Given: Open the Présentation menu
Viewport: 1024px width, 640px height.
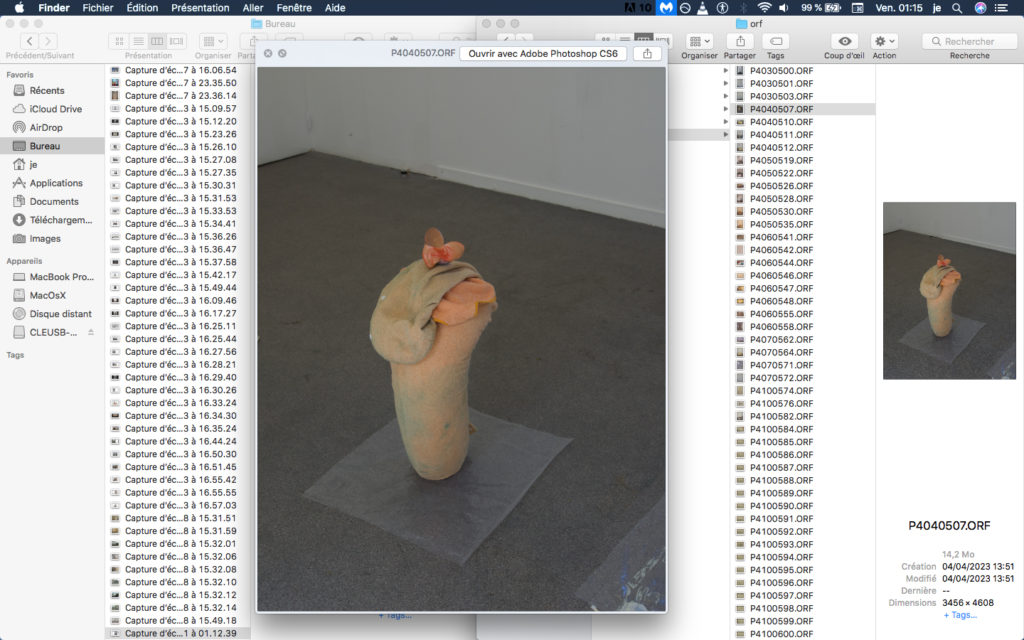Looking at the screenshot, I should [x=200, y=8].
